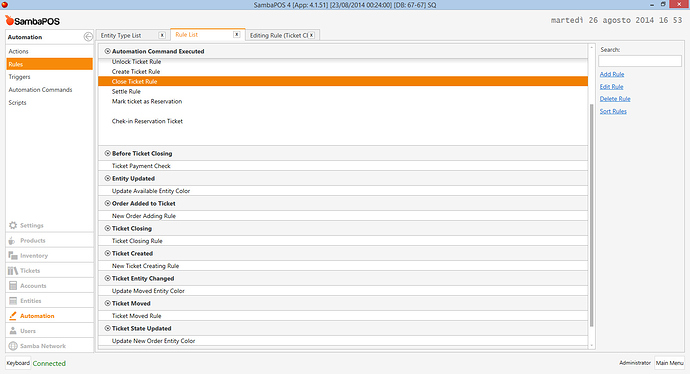
Task: Close the Rule List tab
Action: [x=237, y=34]
